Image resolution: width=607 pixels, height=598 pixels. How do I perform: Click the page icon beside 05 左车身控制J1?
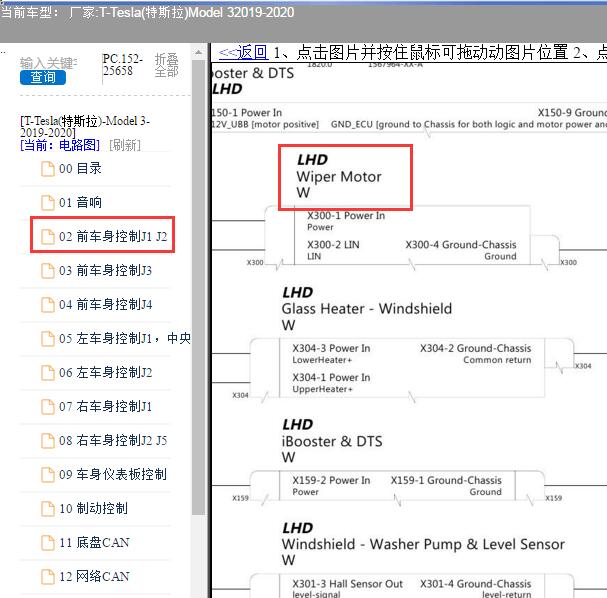click(x=48, y=339)
